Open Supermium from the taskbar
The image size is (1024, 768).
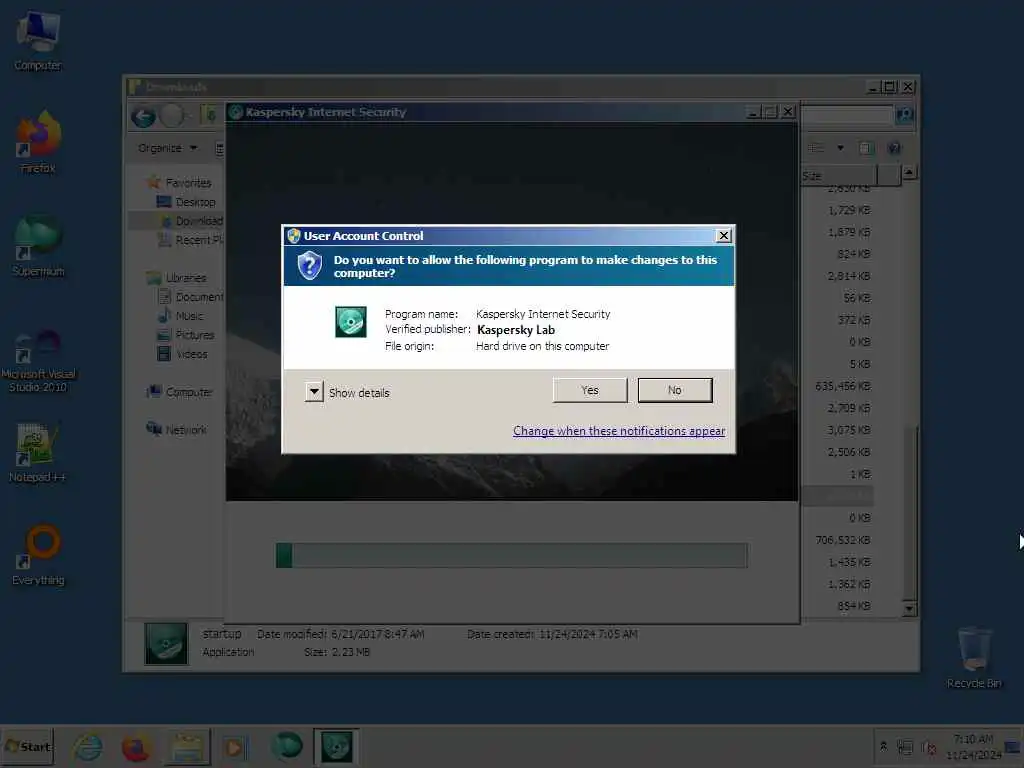point(286,747)
